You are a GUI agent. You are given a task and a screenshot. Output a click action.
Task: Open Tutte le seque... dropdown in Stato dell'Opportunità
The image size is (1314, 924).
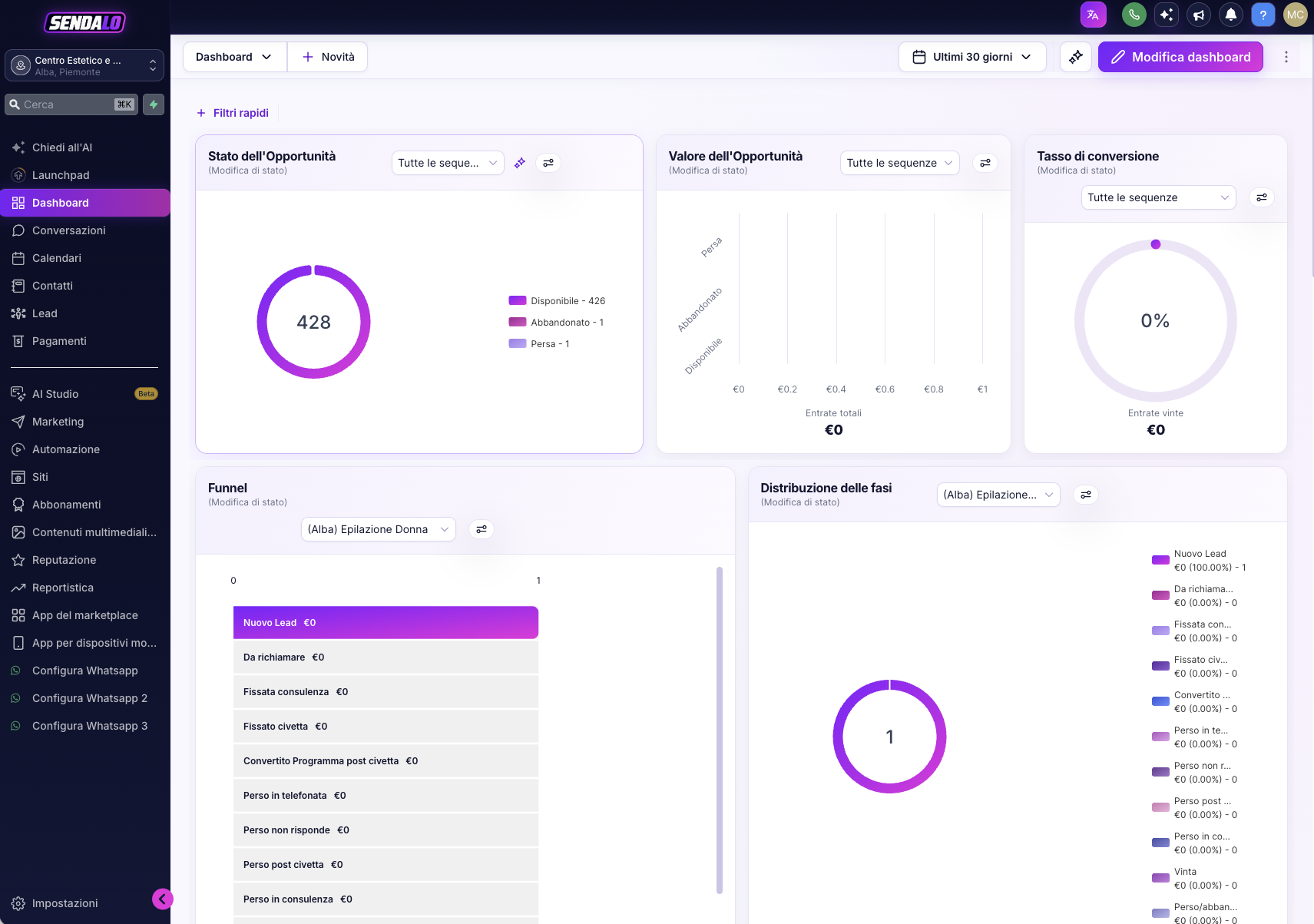[x=448, y=163]
